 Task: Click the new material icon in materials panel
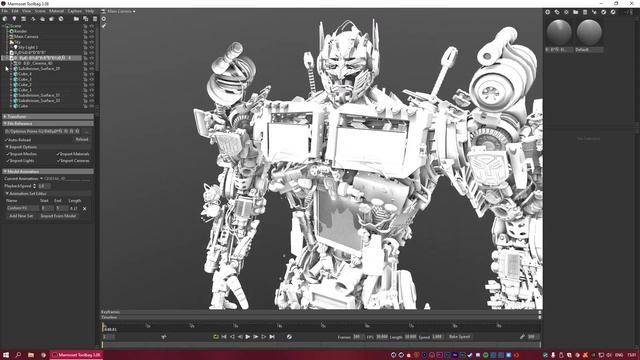pyautogui.click(x=548, y=12)
